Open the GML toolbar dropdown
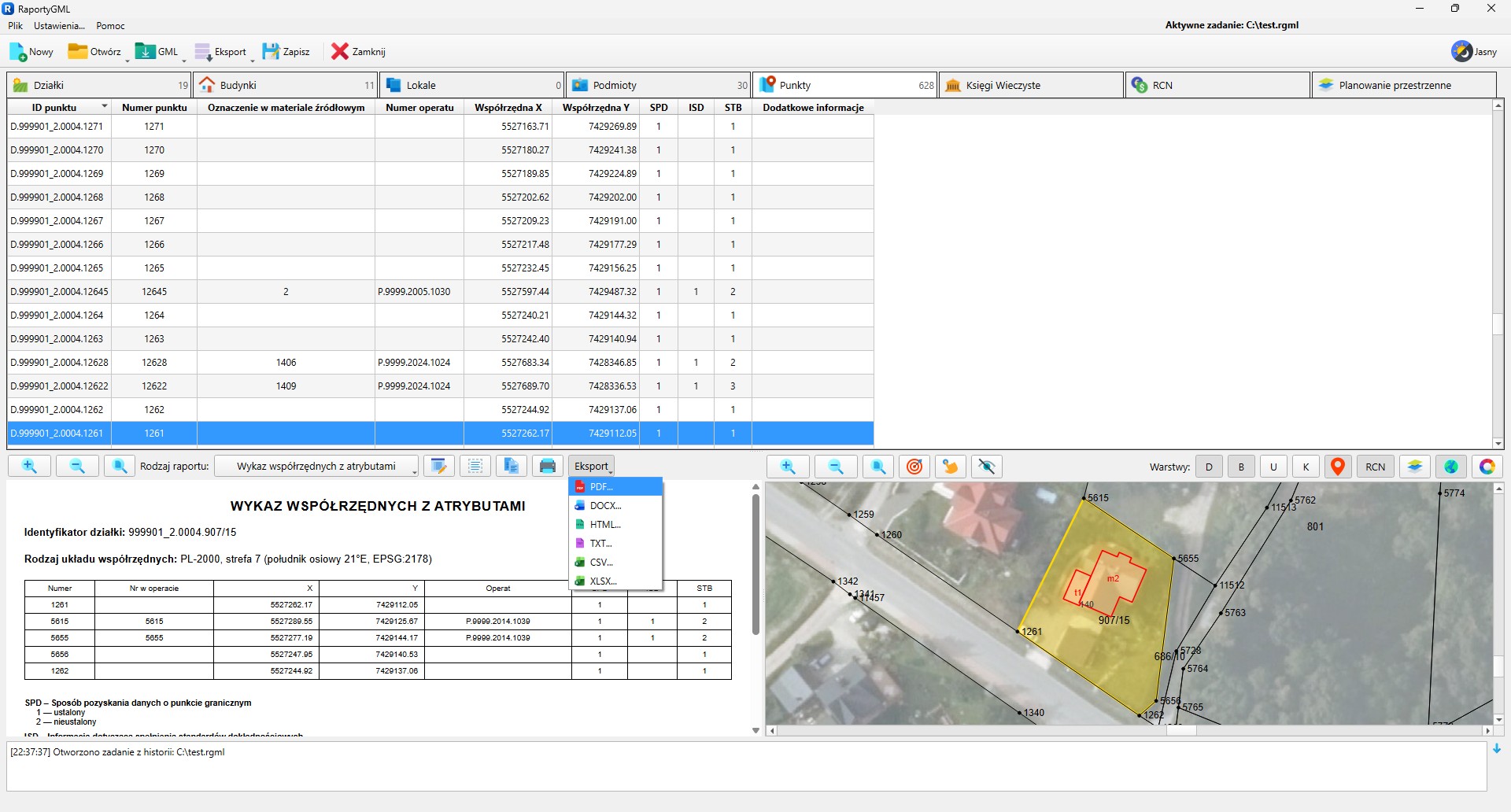The width and height of the screenshot is (1511, 812). tap(184, 59)
